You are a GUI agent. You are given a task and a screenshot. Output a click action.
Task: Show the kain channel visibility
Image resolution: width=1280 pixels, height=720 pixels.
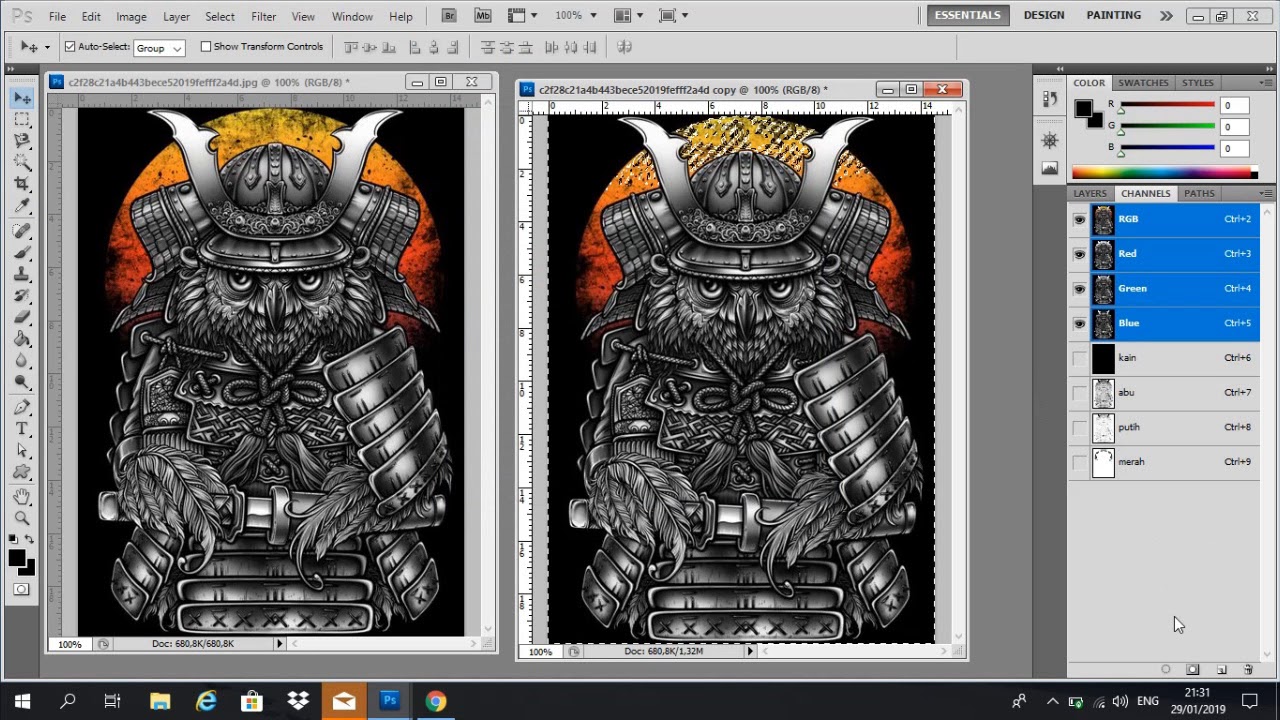point(1079,358)
